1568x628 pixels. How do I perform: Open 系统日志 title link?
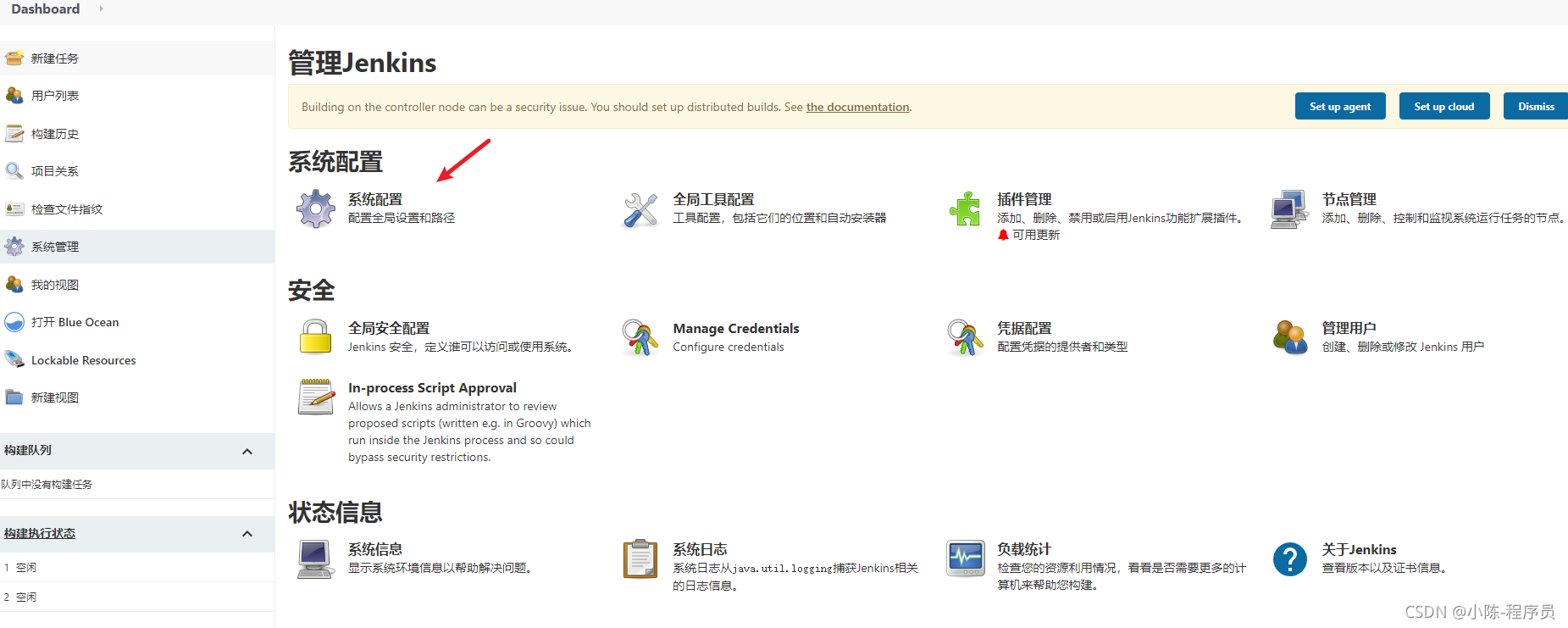tap(700, 549)
